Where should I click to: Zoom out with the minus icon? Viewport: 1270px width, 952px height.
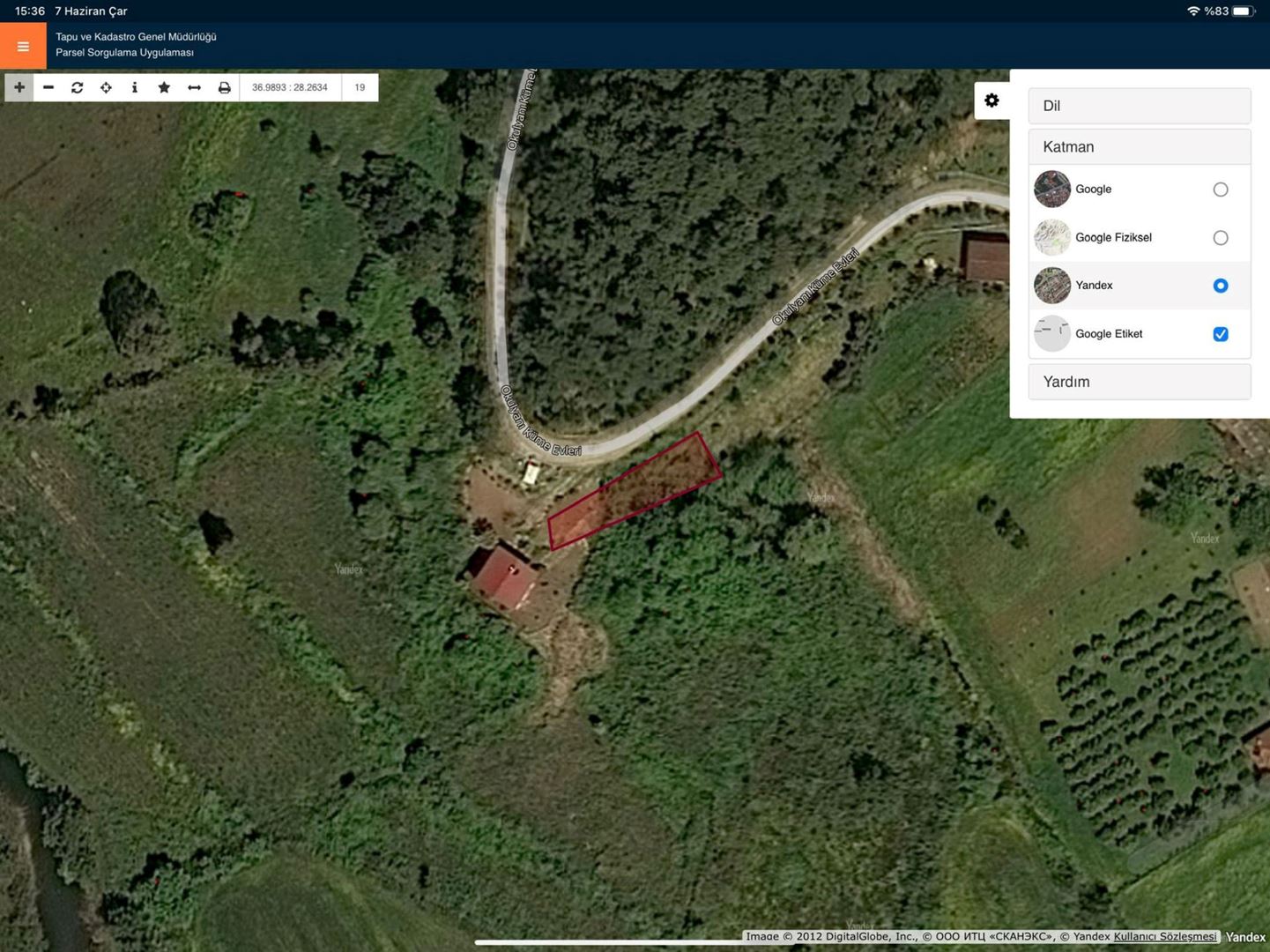pos(48,87)
